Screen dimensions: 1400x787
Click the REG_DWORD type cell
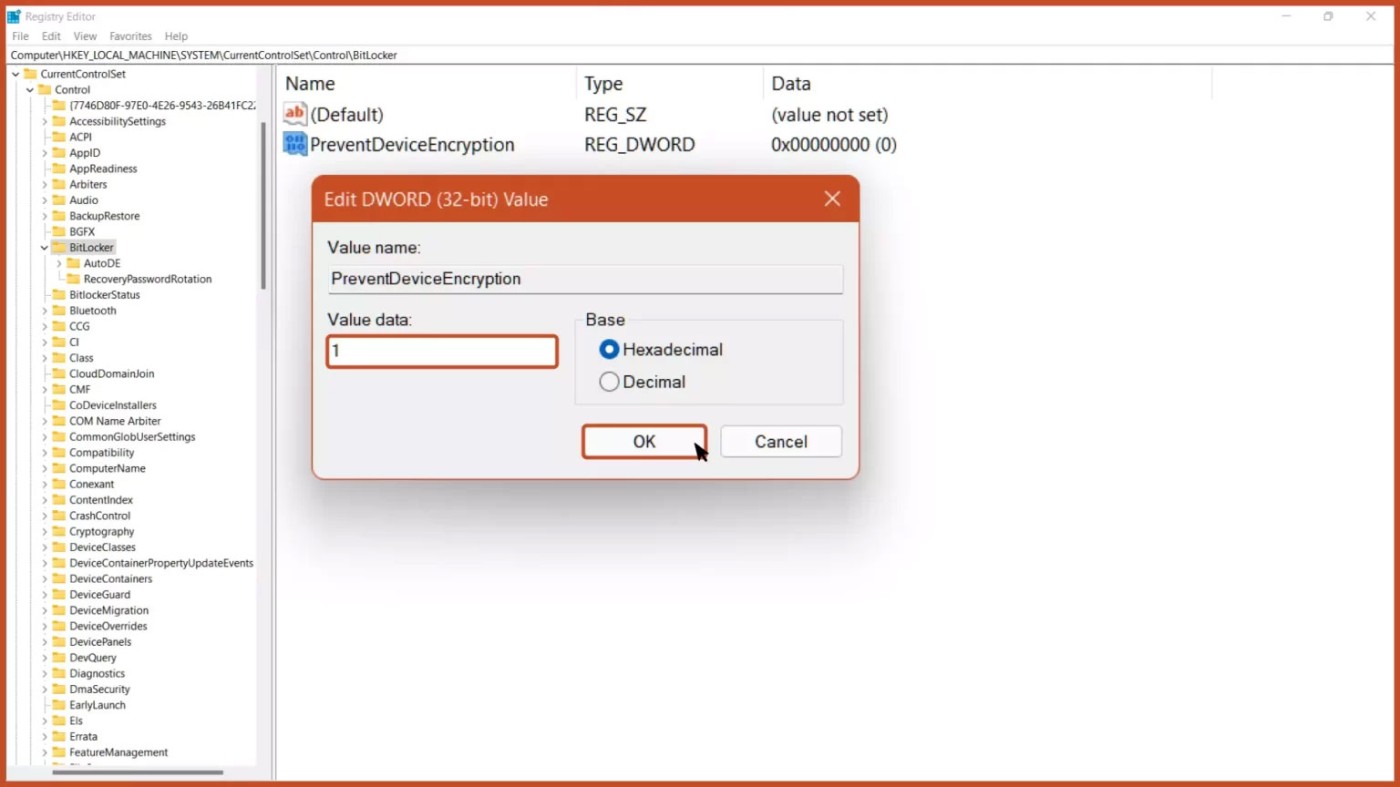tap(640, 144)
